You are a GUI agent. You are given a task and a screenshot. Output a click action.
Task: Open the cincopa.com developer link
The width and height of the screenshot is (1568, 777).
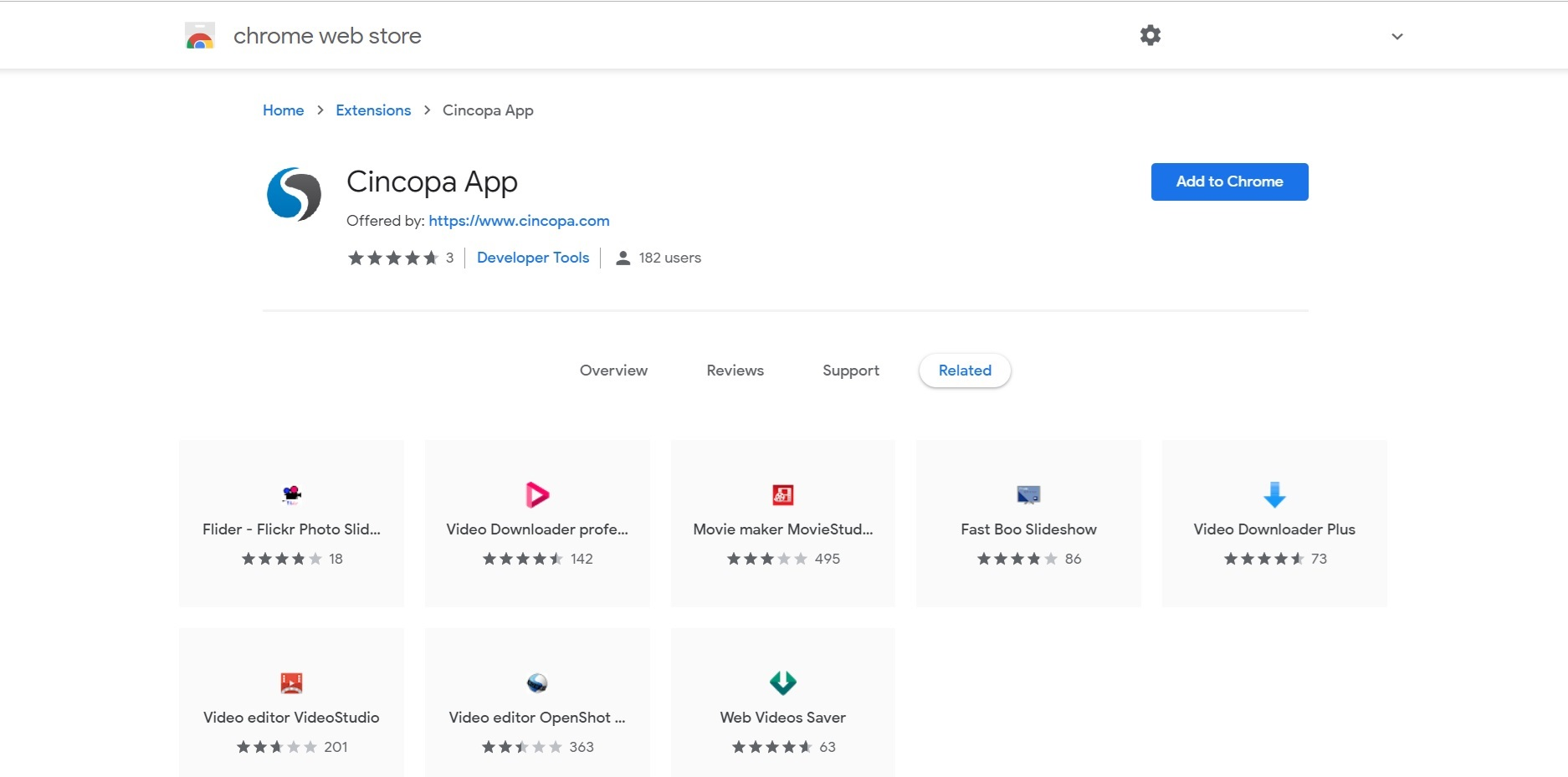point(519,221)
